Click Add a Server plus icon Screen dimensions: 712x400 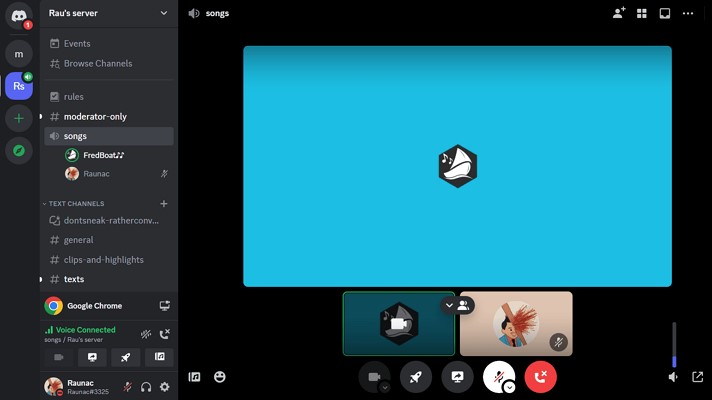tap(19, 118)
